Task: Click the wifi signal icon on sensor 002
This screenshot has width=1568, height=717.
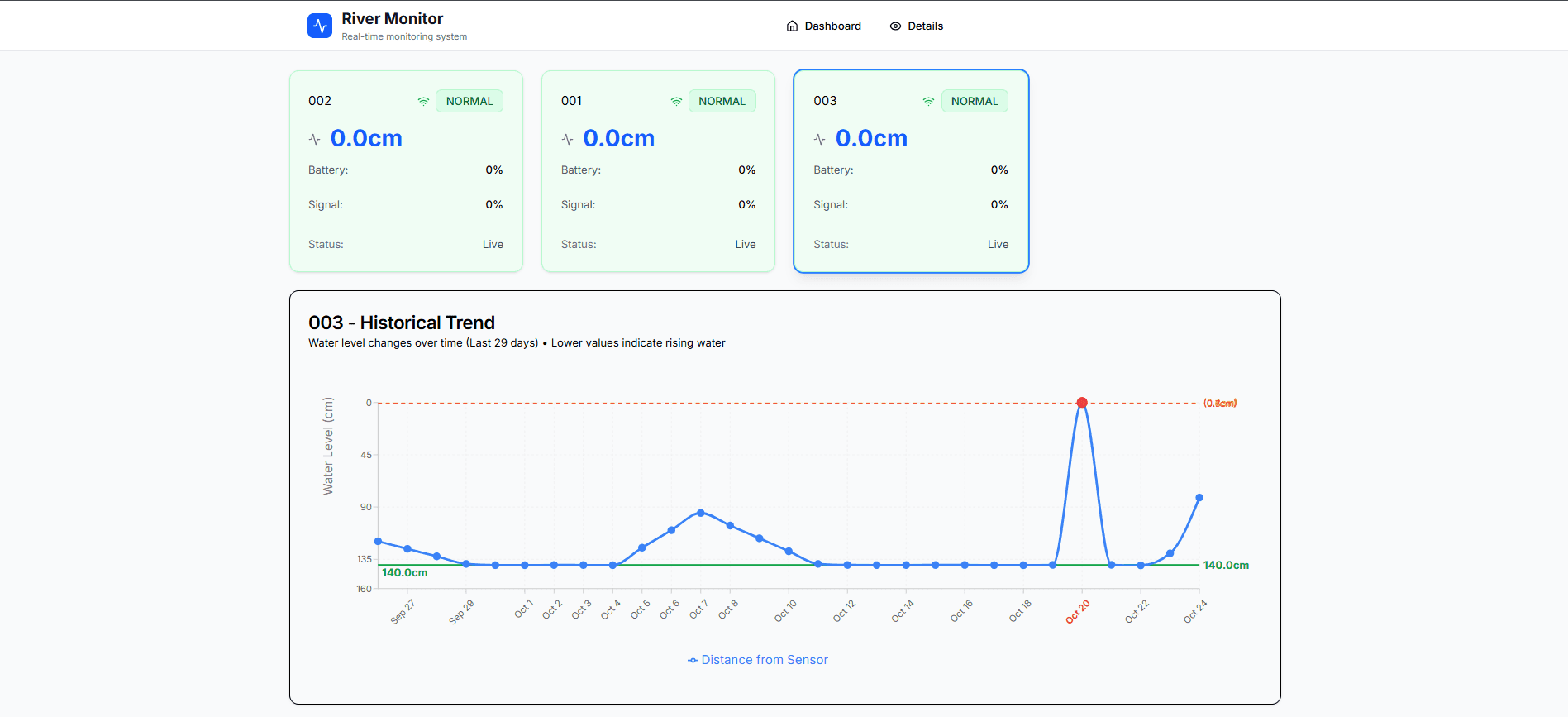Action: [423, 101]
